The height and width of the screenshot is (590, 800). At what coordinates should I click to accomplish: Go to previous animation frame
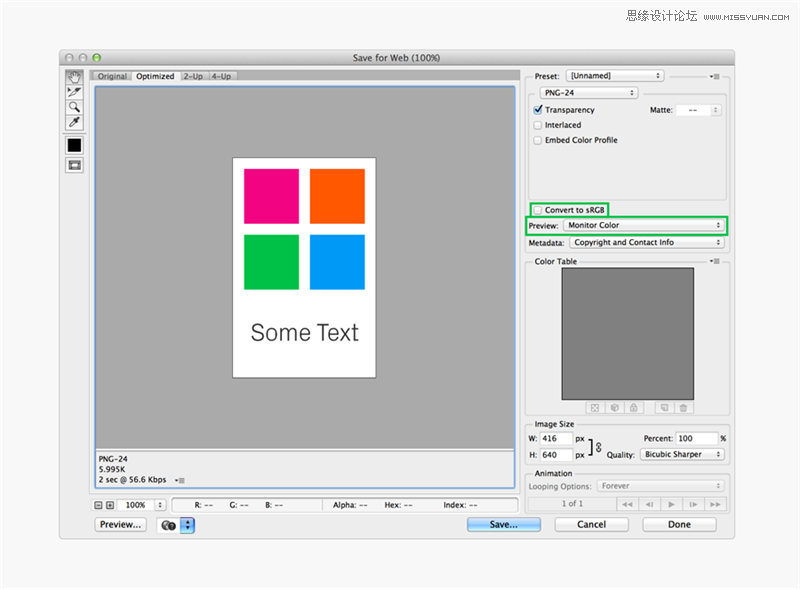[x=649, y=504]
